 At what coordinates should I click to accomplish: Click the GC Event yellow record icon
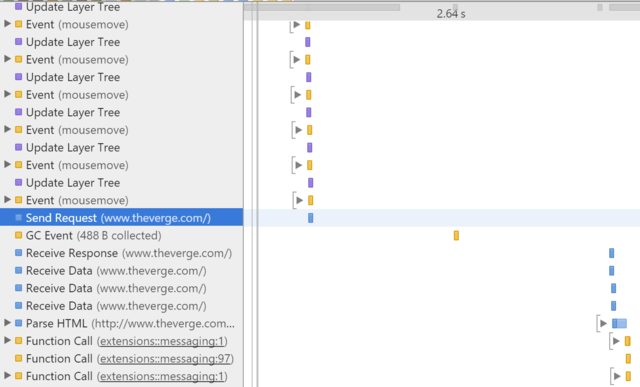(x=18, y=235)
